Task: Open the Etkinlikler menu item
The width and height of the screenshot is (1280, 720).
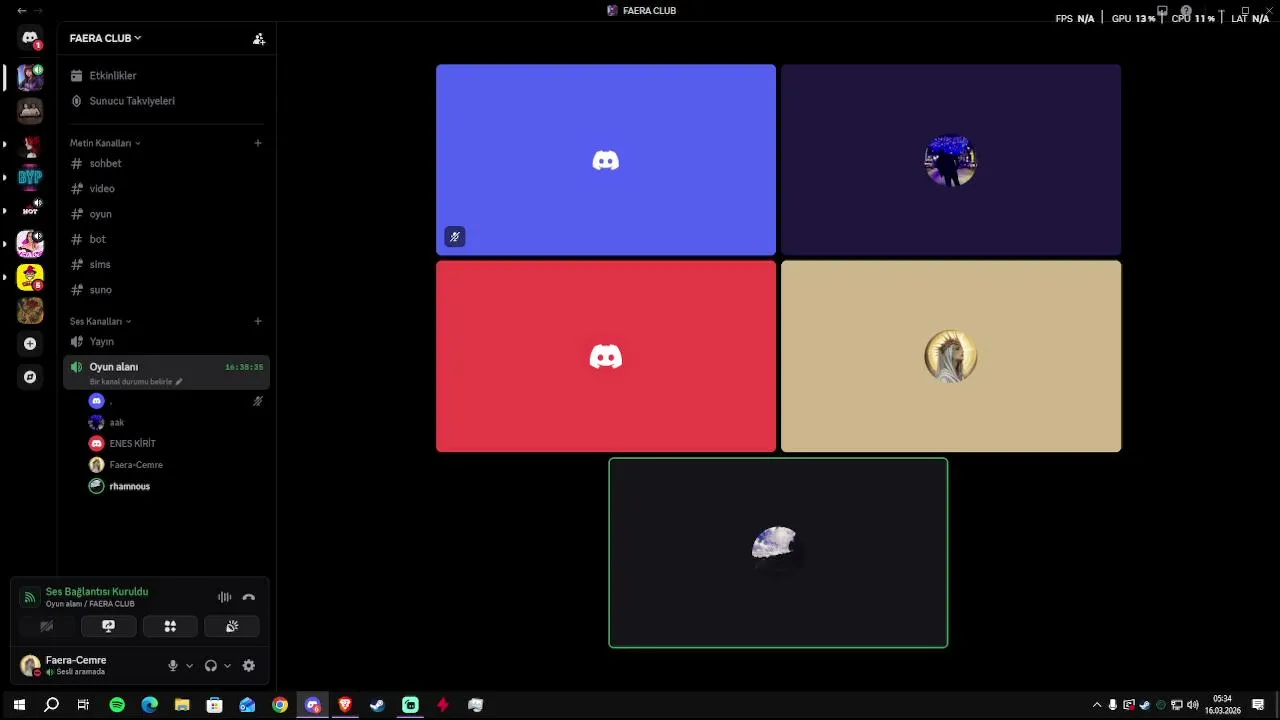Action: pyautogui.click(x=166, y=76)
